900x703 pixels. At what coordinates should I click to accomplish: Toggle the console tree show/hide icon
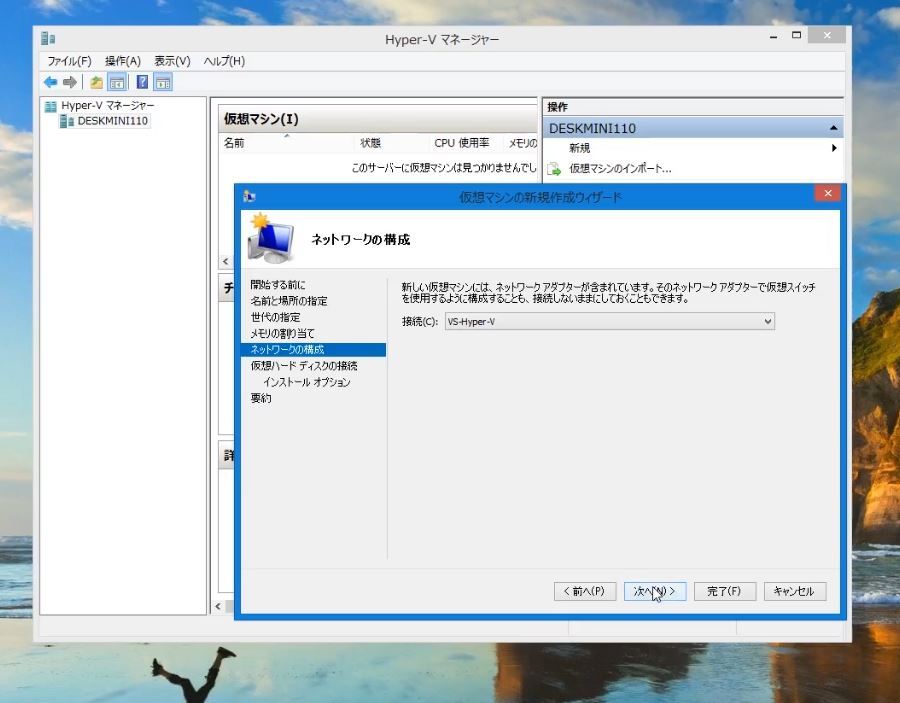click(x=117, y=82)
